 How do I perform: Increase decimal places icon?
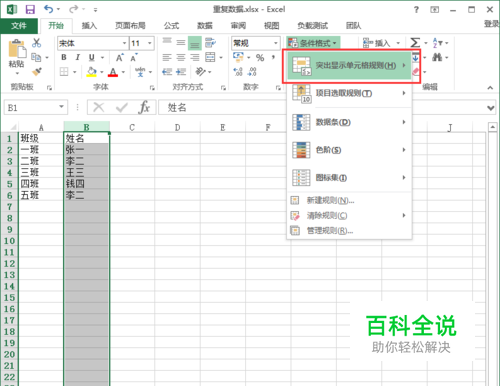click(238, 72)
